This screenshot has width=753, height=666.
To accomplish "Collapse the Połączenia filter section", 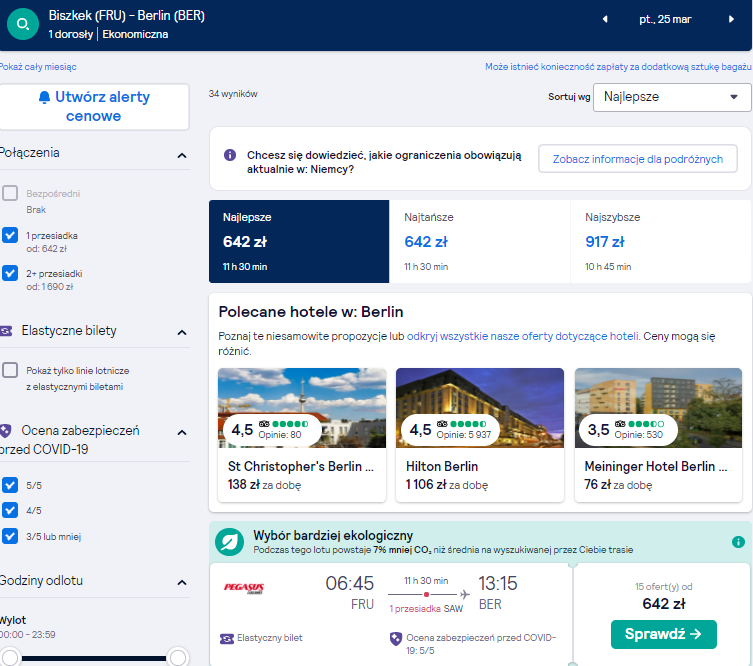I will click(182, 155).
